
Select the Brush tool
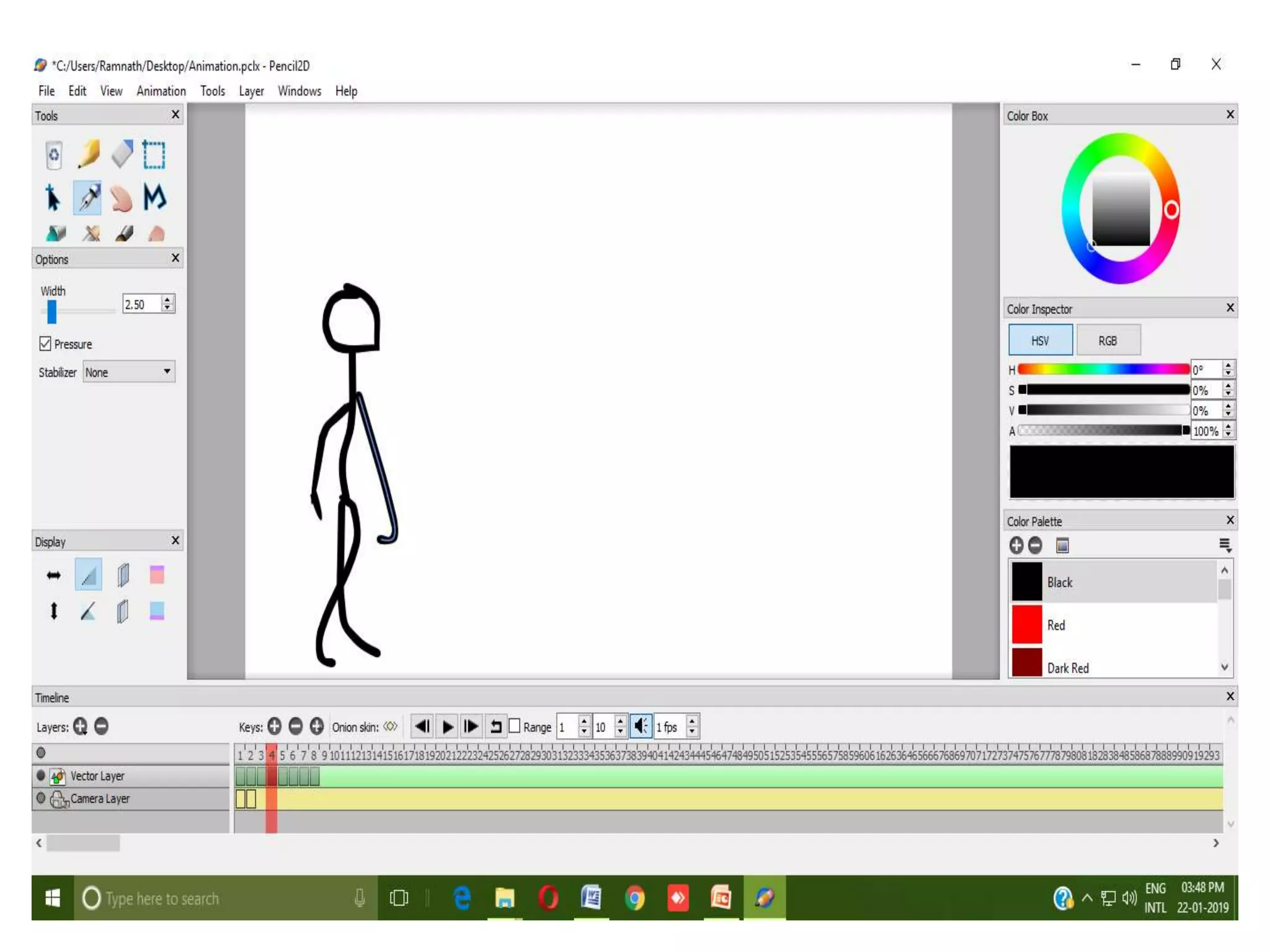(124, 233)
